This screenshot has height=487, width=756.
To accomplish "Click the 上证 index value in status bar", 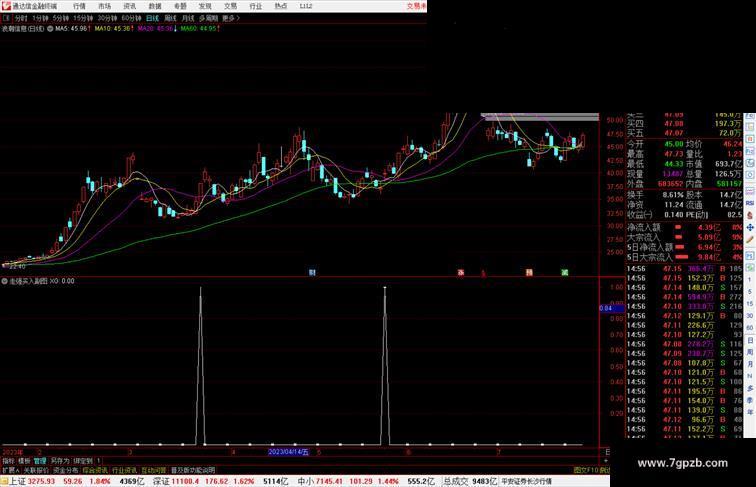I will pos(41,481).
